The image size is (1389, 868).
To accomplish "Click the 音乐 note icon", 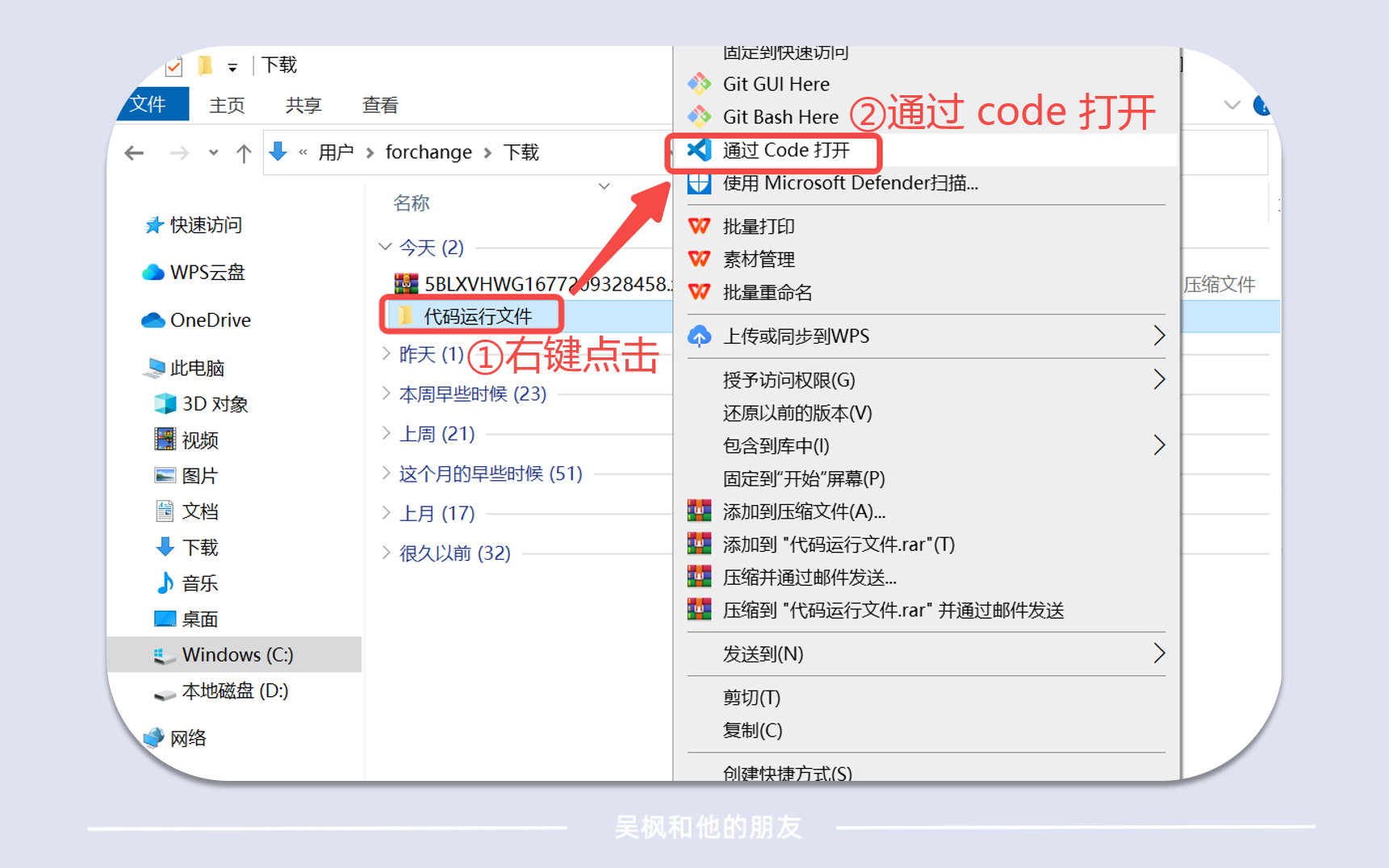I will pyautogui.click(x=165, y=582).
